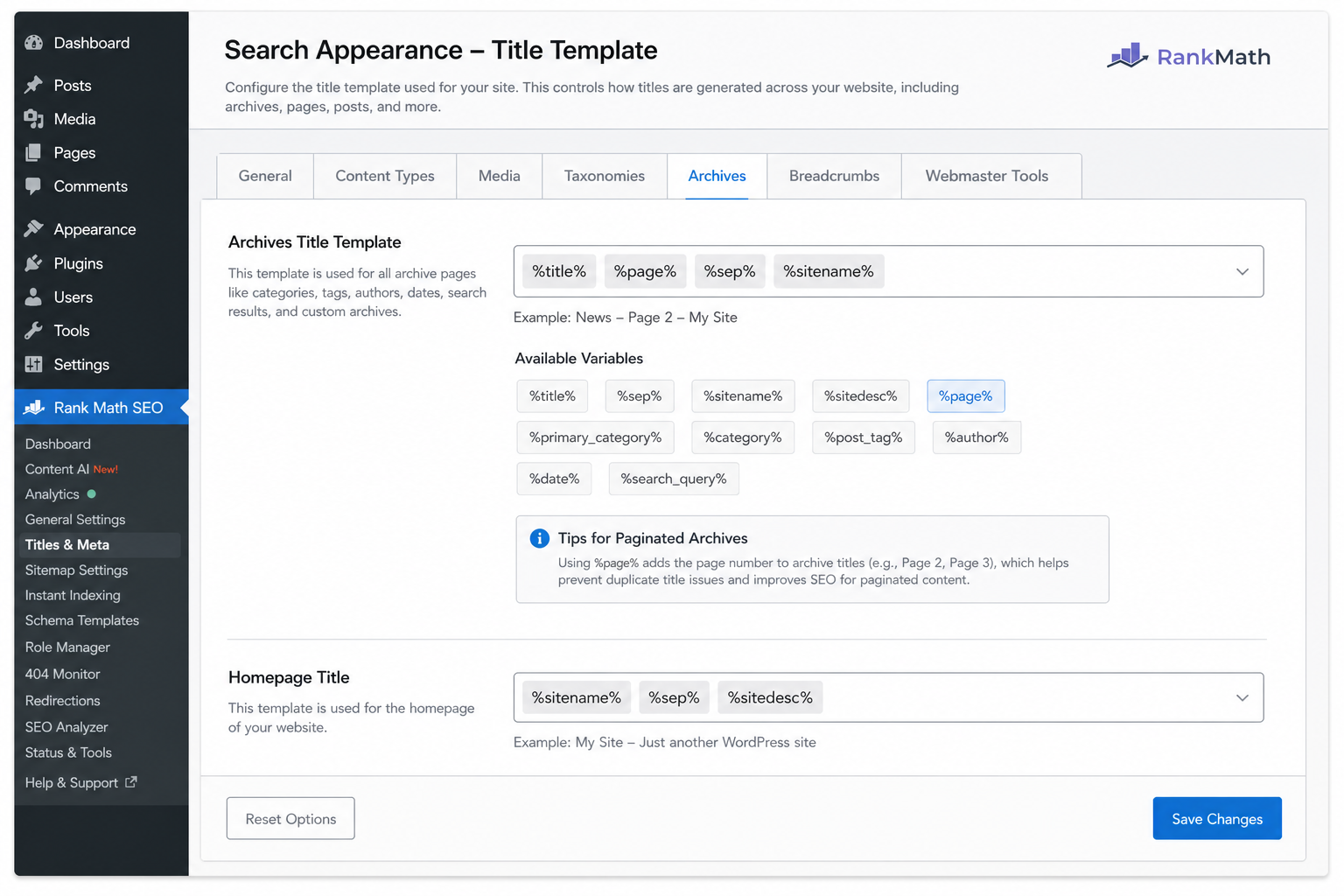Insert the %sitedesc% available variable
The height and width of the screenshot is (896, 1344).
click(861, 396)
